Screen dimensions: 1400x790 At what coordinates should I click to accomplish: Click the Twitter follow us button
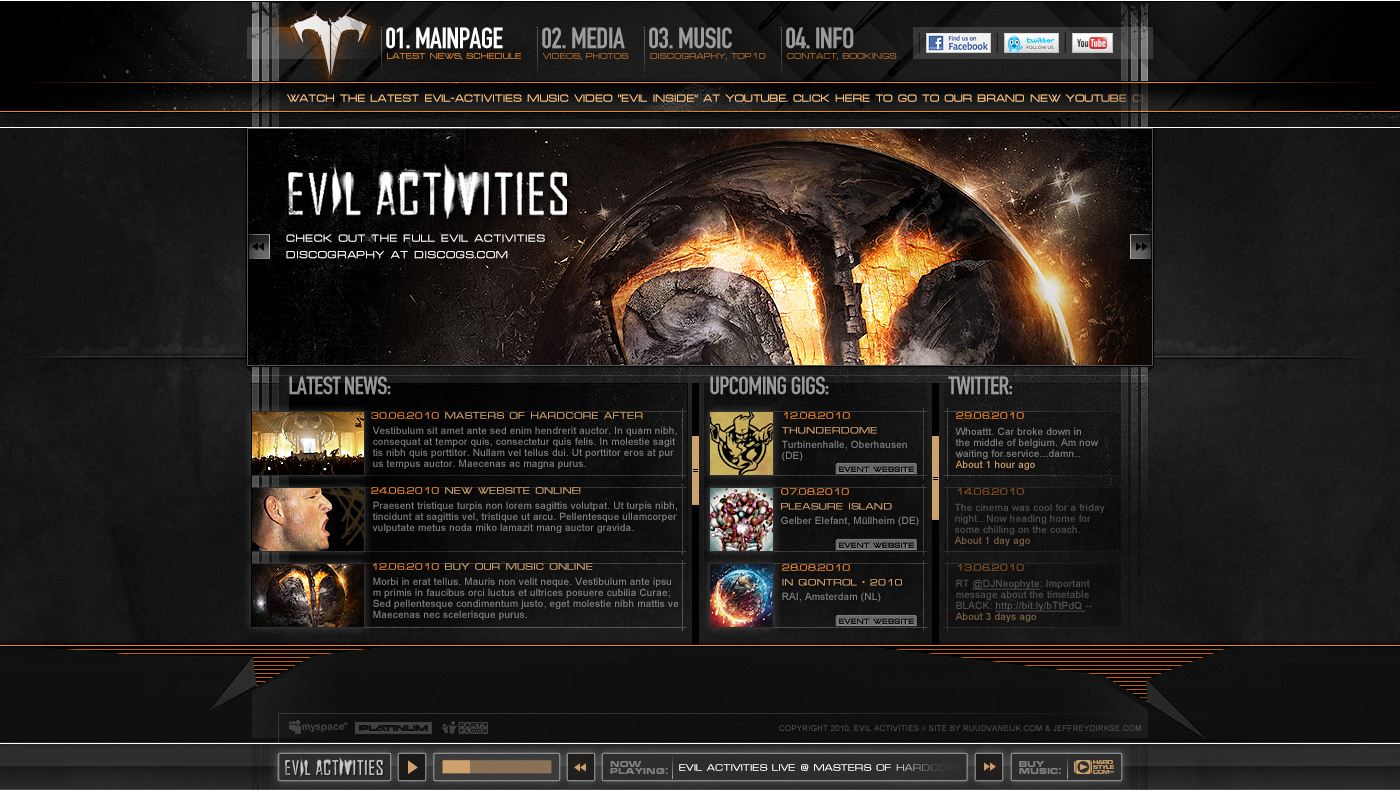(x=1031, y=42)
